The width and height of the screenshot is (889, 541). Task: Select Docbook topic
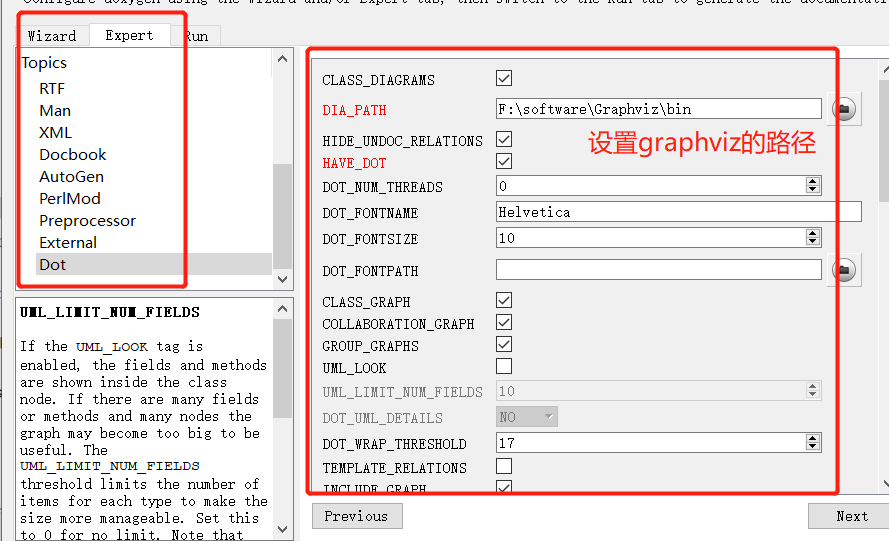(x=73, y=155)
